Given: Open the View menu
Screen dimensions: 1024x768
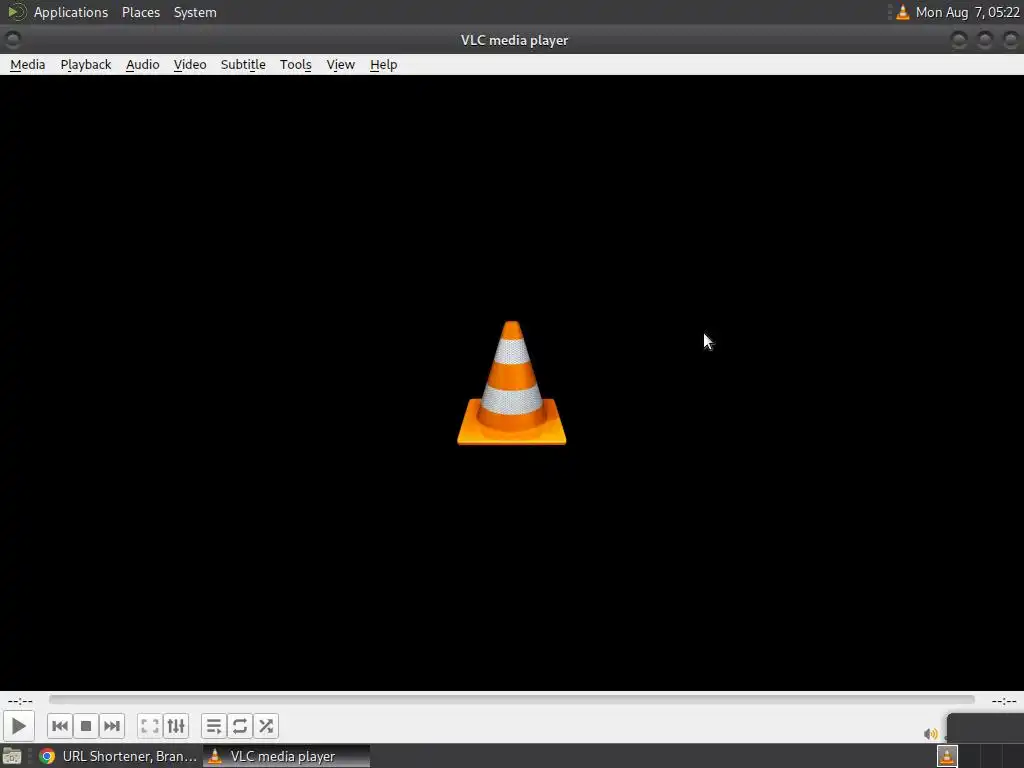Looking at the screenshot, I should pos(340,65).
